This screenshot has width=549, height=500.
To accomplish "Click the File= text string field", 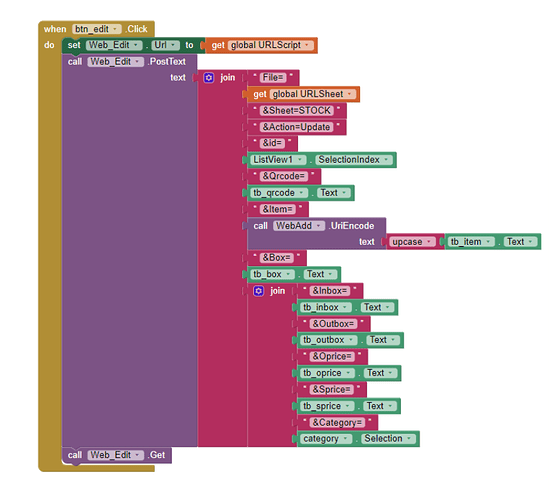I will coord(273,78).
